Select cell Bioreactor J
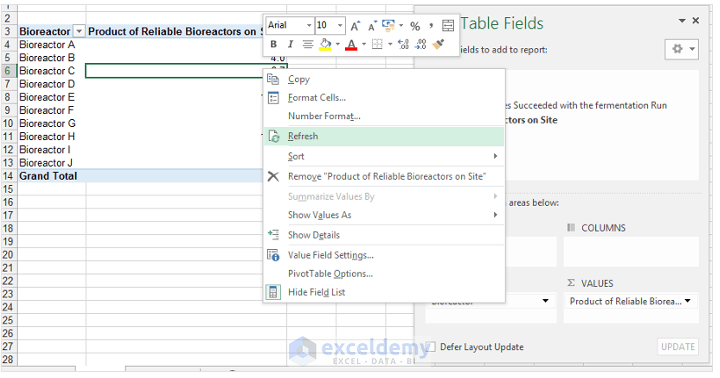 (x=51, y=163)
